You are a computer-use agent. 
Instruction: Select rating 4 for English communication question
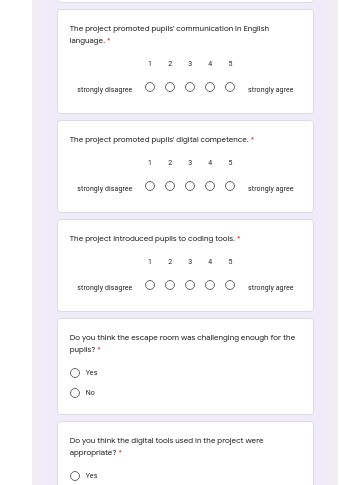[210, 87]
